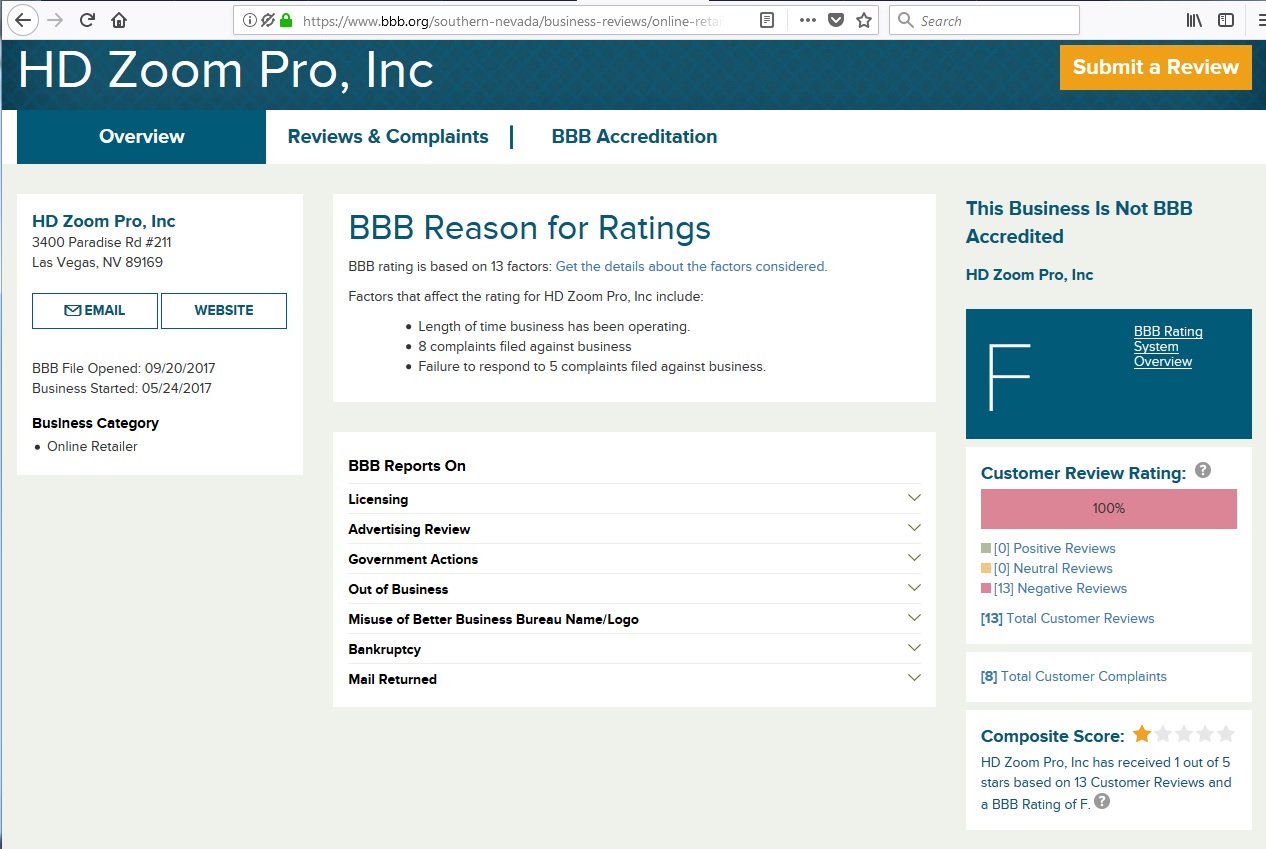Click the tracking protection shield icon
Screen dimensions: 1266x849
[267, 20]
